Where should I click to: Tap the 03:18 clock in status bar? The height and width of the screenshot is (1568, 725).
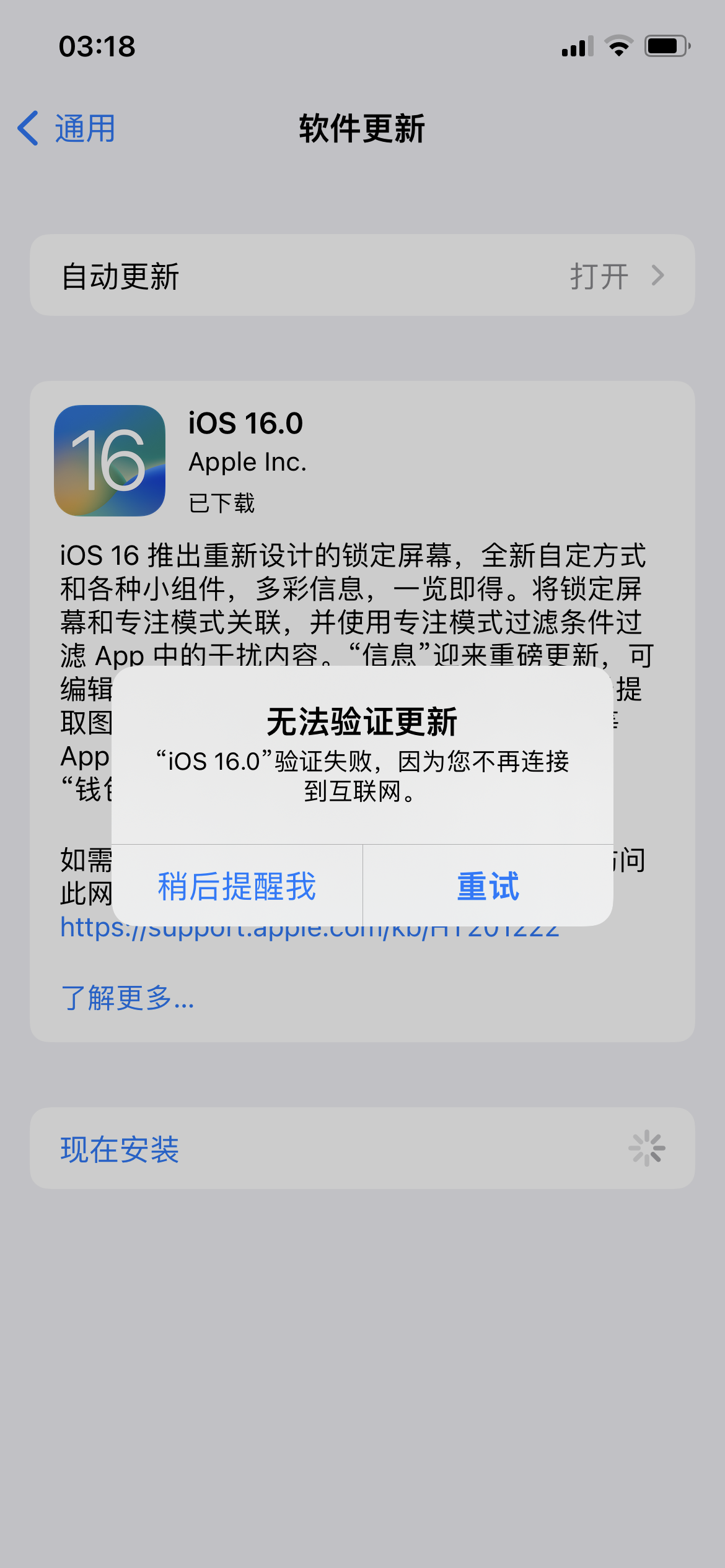pyautogui.click(x=97, y=46)
